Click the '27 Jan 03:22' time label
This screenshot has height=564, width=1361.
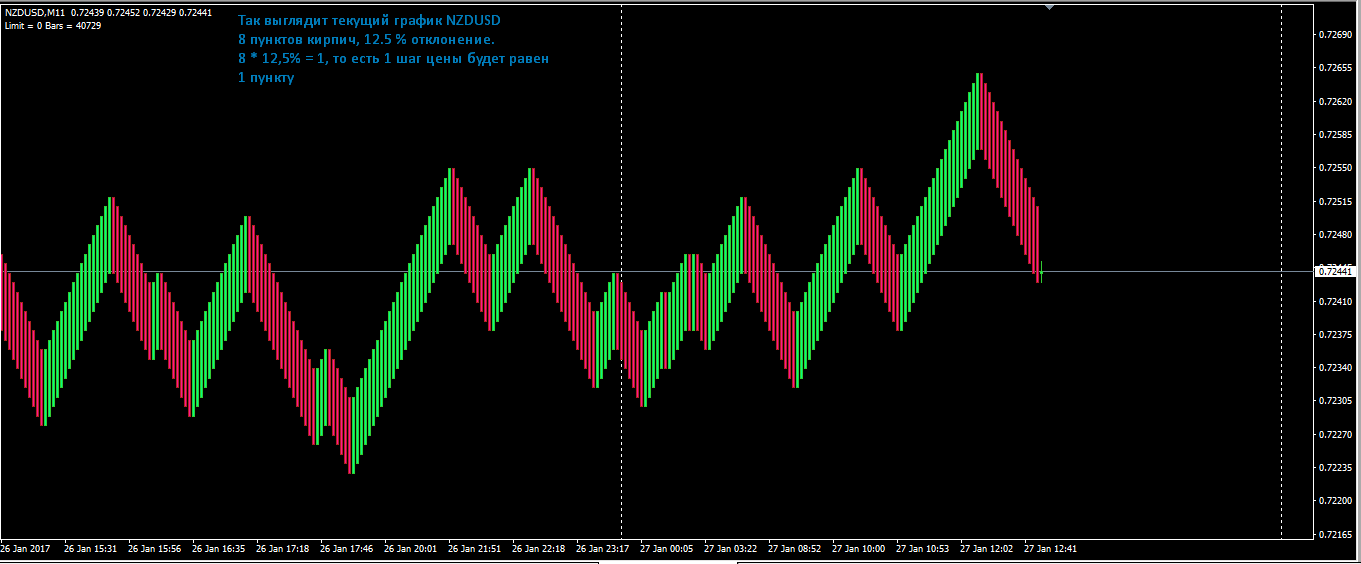730,548
